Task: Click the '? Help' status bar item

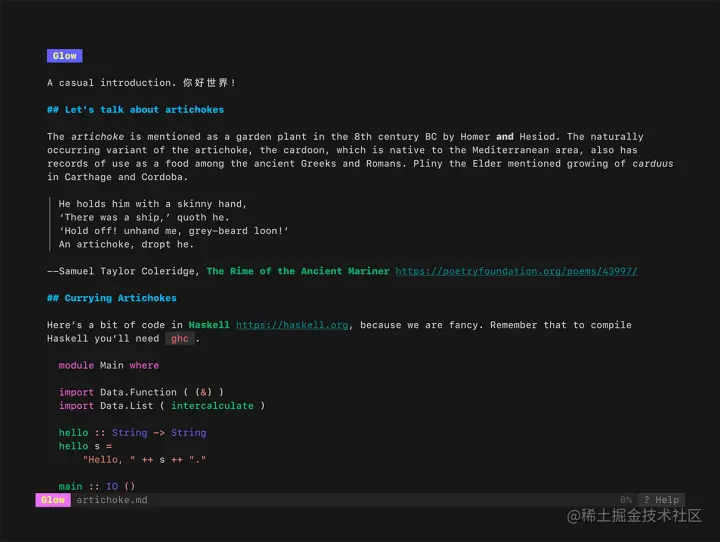Action: click(x=661, y=500)
